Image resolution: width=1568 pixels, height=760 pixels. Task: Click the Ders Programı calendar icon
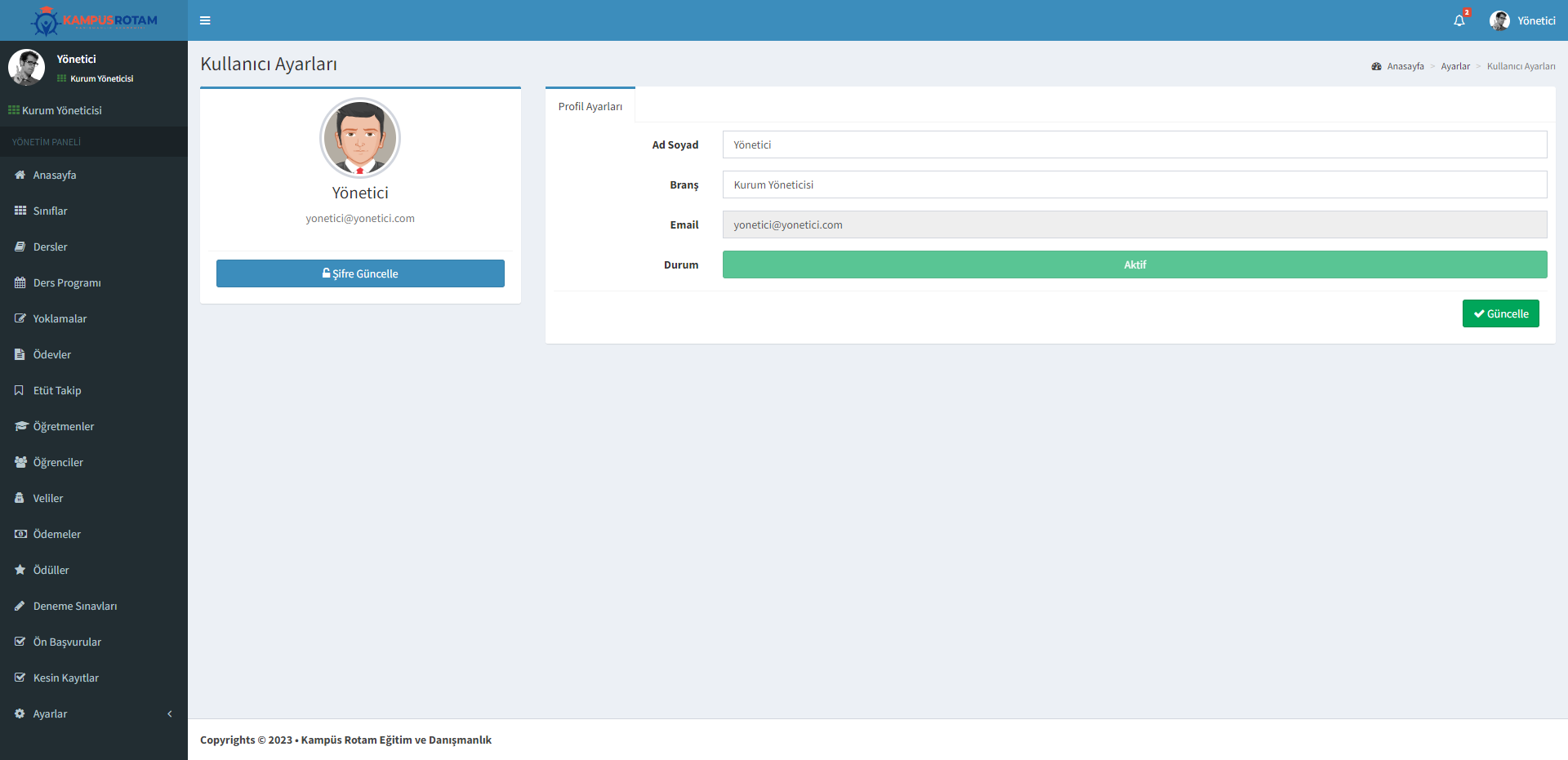point(20,282)
